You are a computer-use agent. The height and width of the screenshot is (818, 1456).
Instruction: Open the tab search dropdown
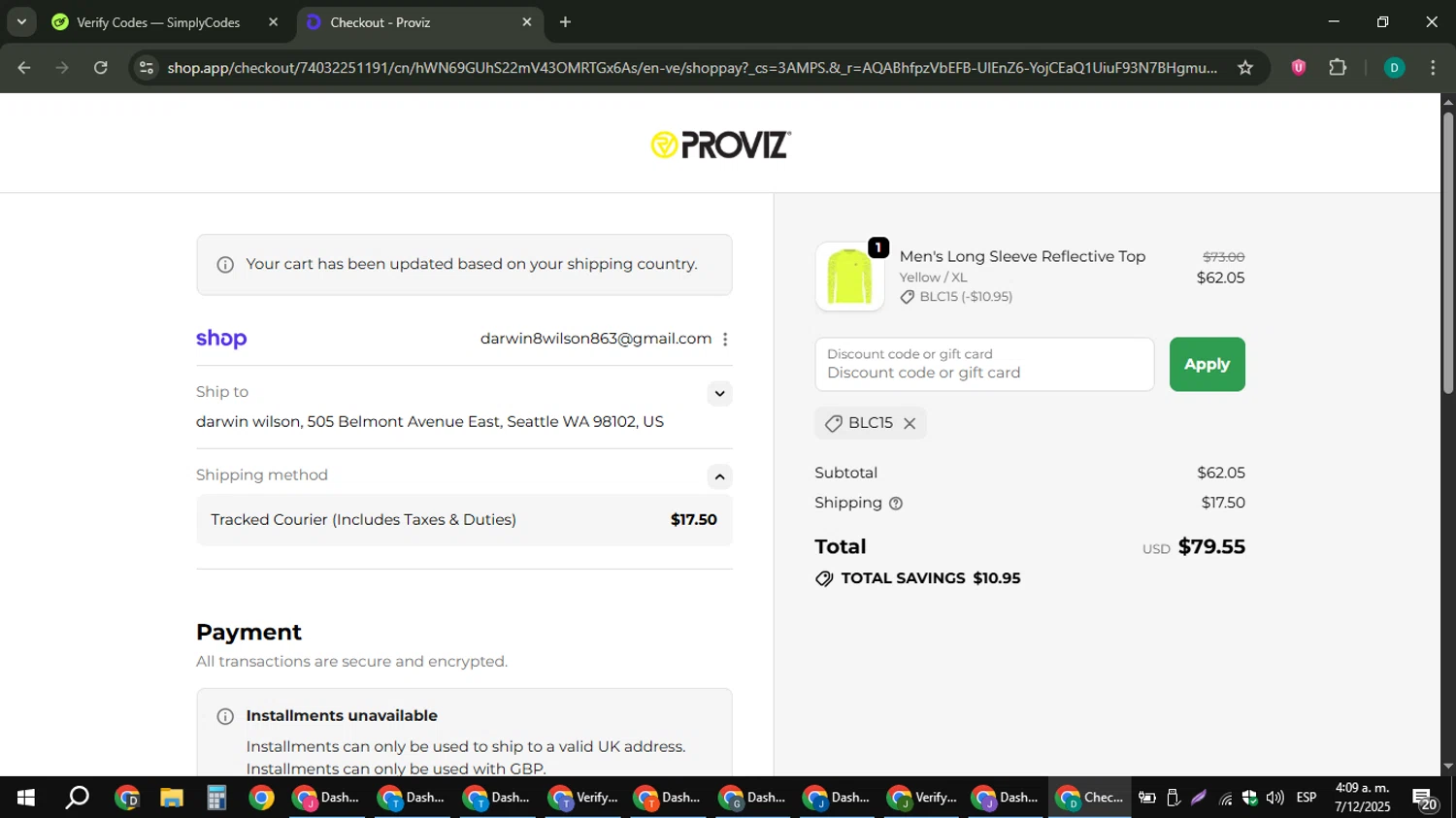[x=21, y=22]
